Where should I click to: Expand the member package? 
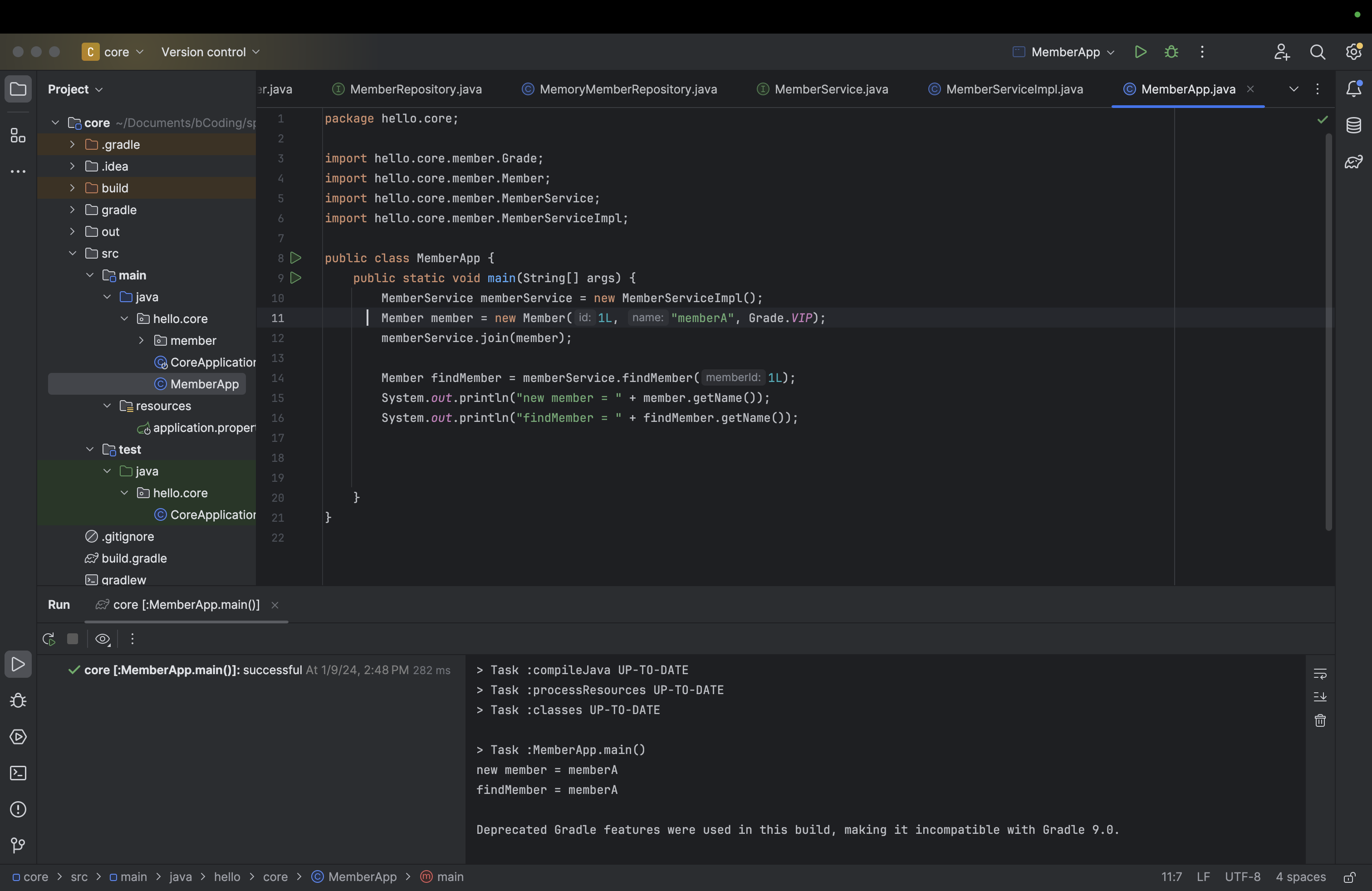[x=141, y=340]
